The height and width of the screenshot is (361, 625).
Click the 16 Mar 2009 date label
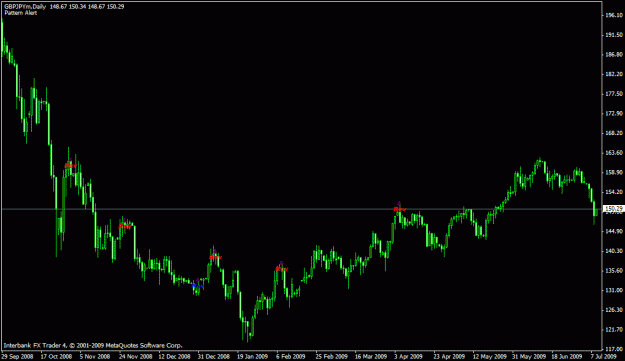coord(371,356)
